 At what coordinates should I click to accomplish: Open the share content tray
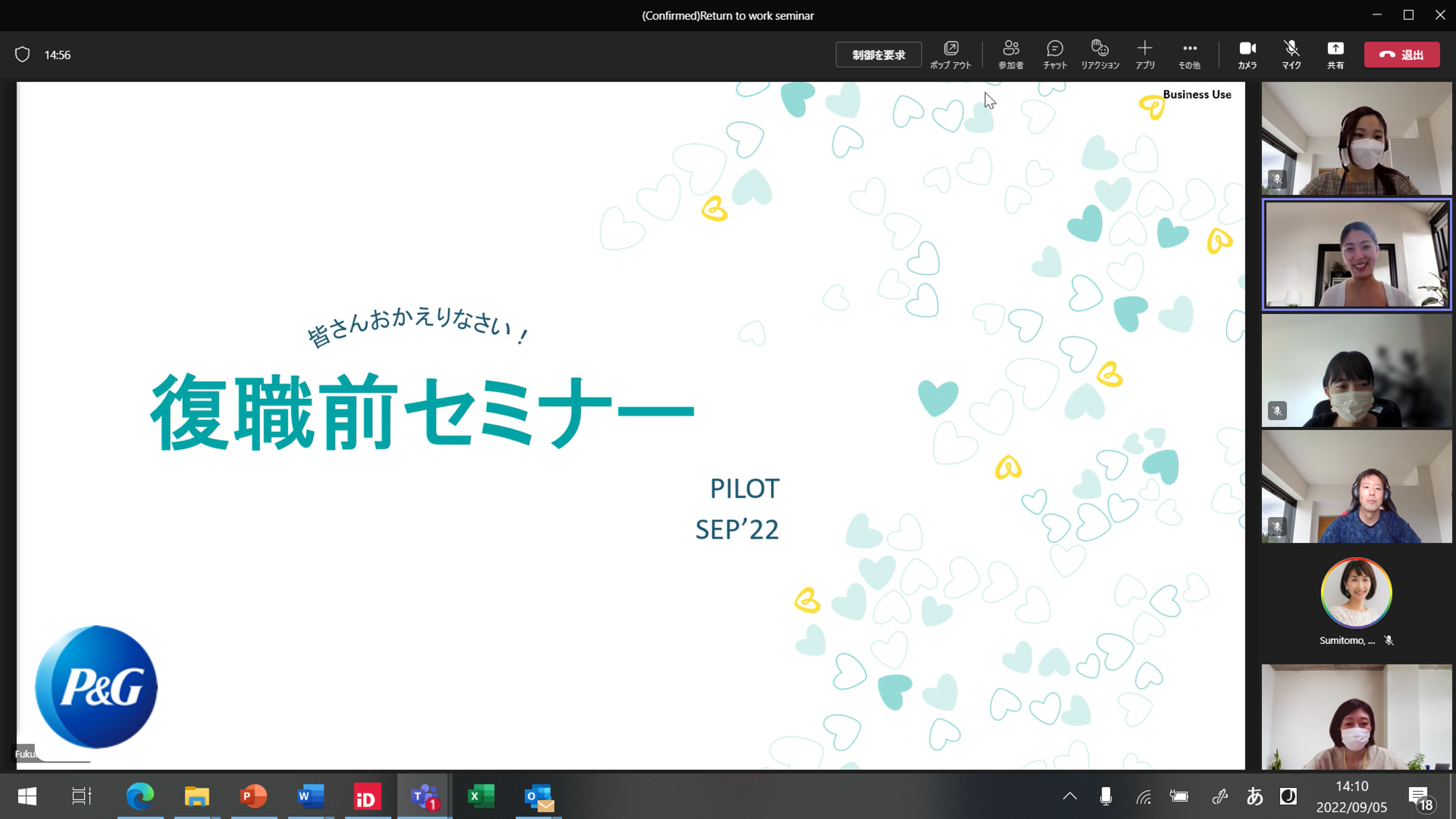(1335, 55)
